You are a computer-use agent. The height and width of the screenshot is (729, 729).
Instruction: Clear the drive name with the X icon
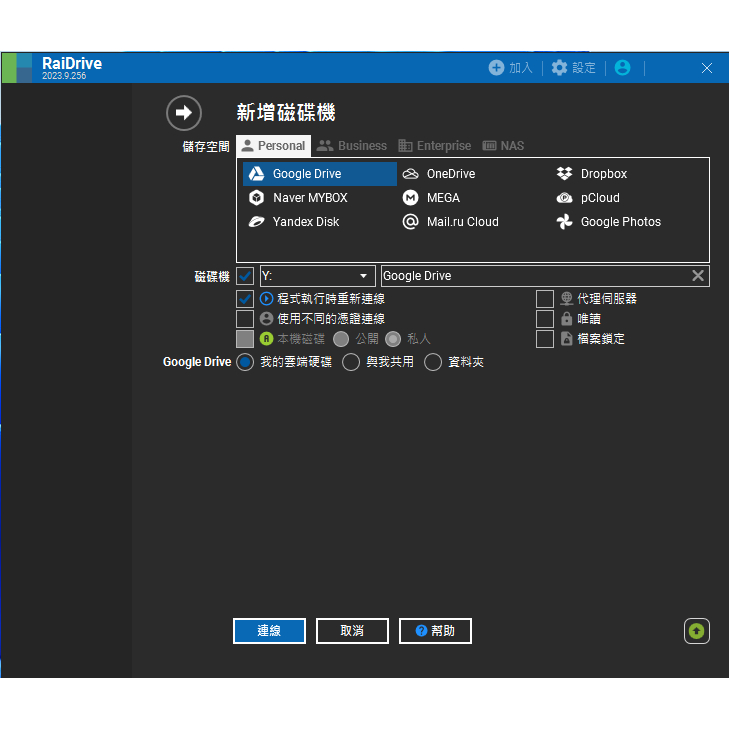click(698, 276)
